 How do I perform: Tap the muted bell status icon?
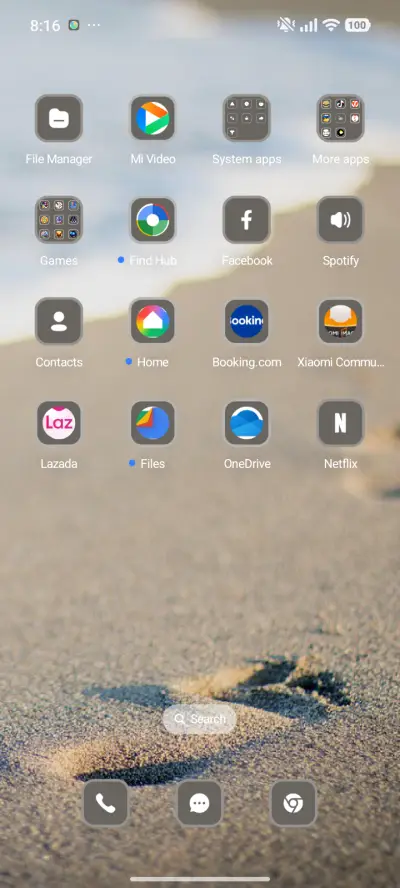286,25
